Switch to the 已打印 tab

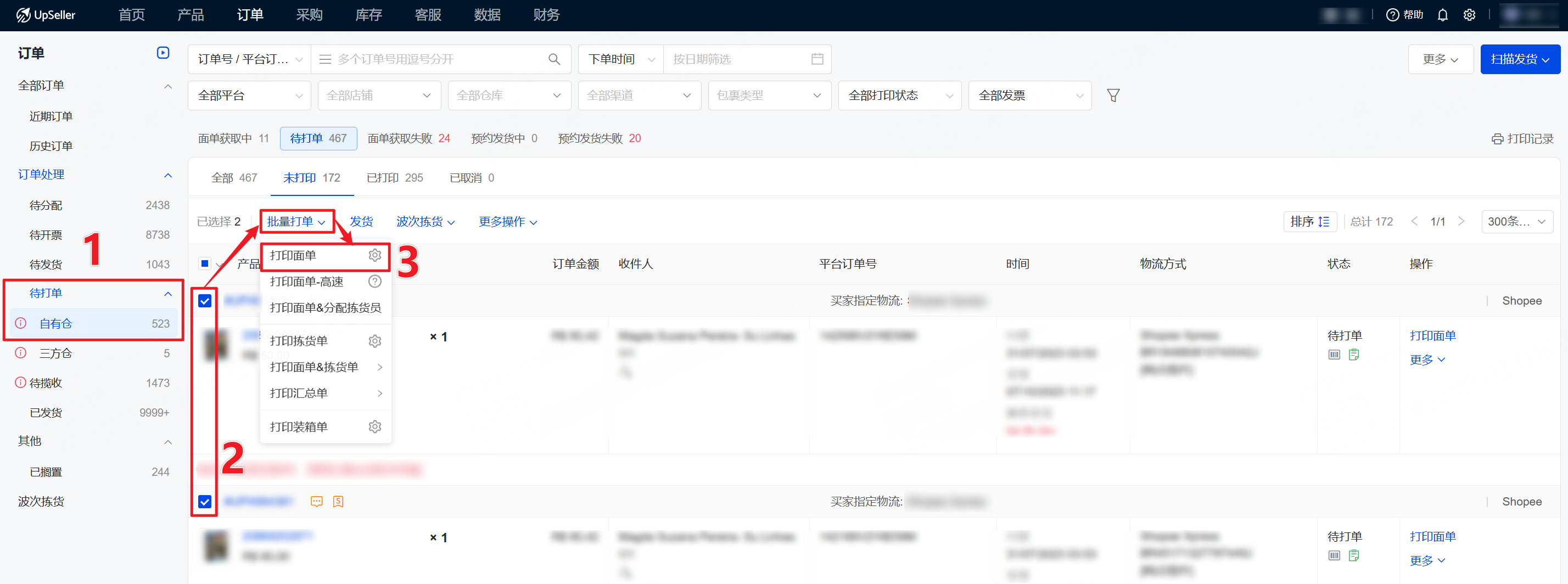pyautogui.click(x=394, y=178)
